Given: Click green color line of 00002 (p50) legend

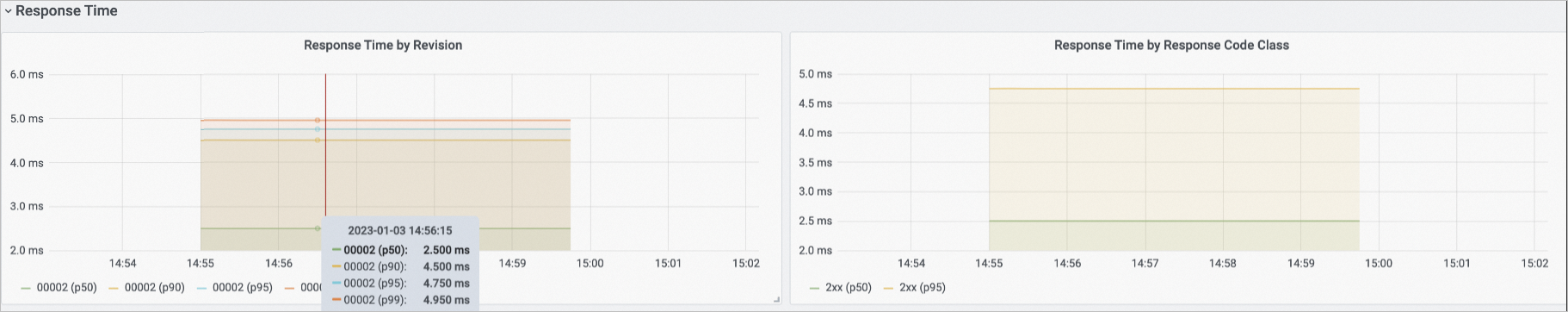Looking at the screenshot, I should [26, 288].
